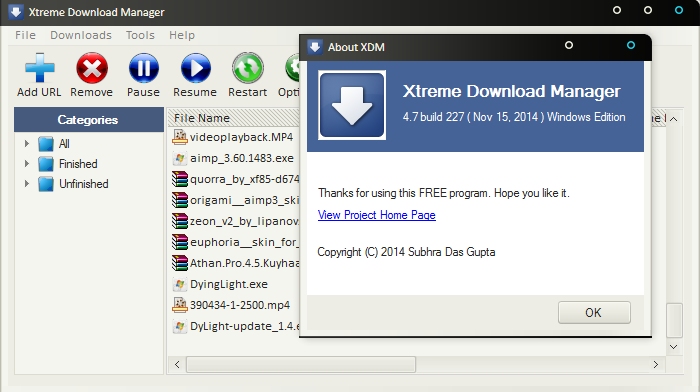This screenshot has width=700, height=392.
Task: Click the cyan close circle on main XDM window
Action: pyautogui.click(x=679, y=10)
